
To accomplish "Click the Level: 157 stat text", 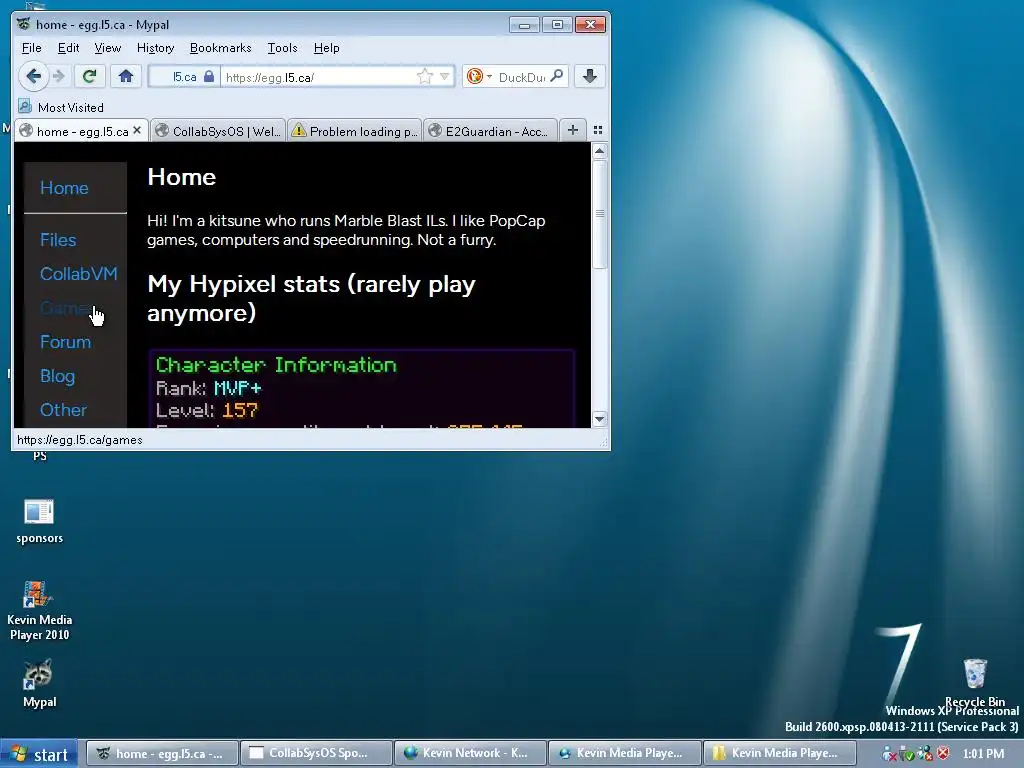I will [x=207, y=410].
